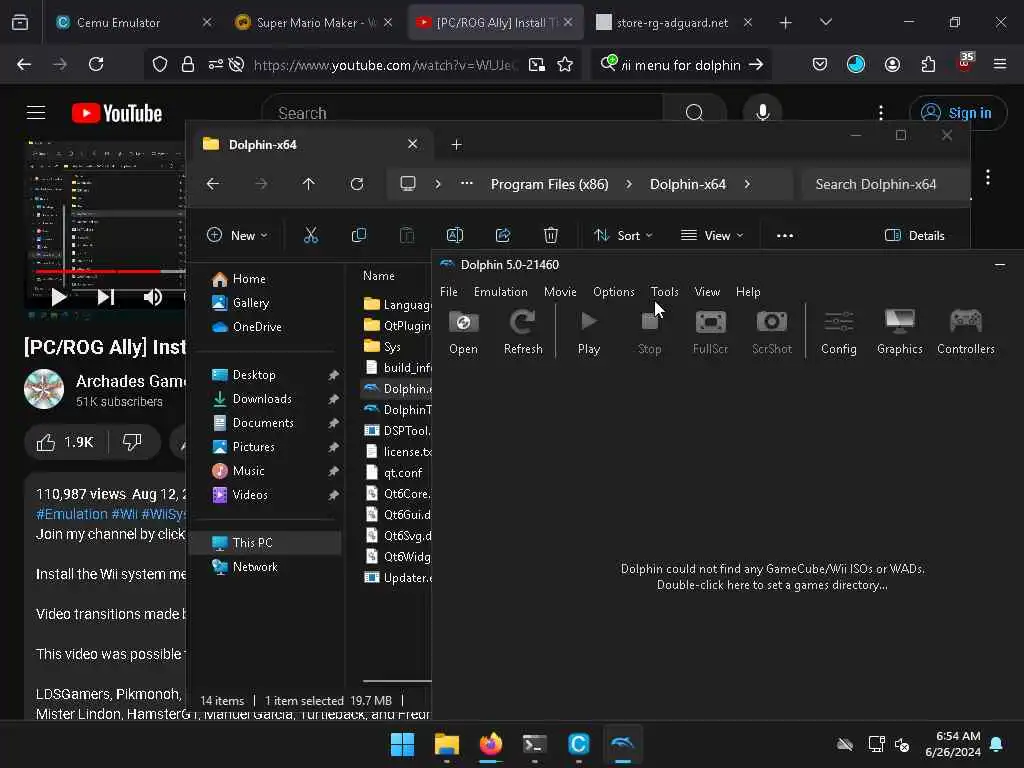This screenshot has height=768, width=1024.
Task: Expand the breadcrumb ellipsis for hidden path segments
Action: coord(466,184)
